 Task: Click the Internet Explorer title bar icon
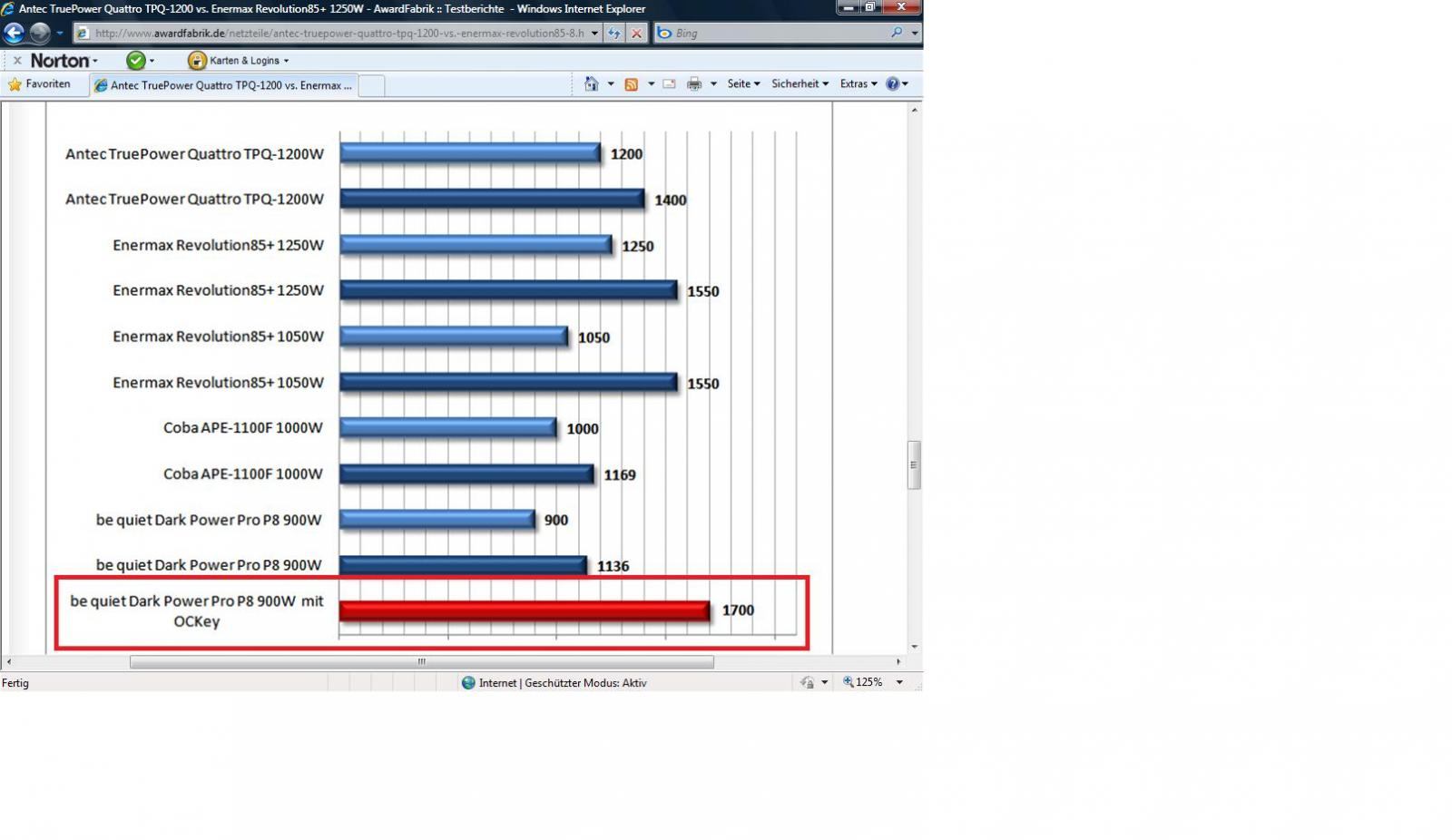[x=8, y=9]
